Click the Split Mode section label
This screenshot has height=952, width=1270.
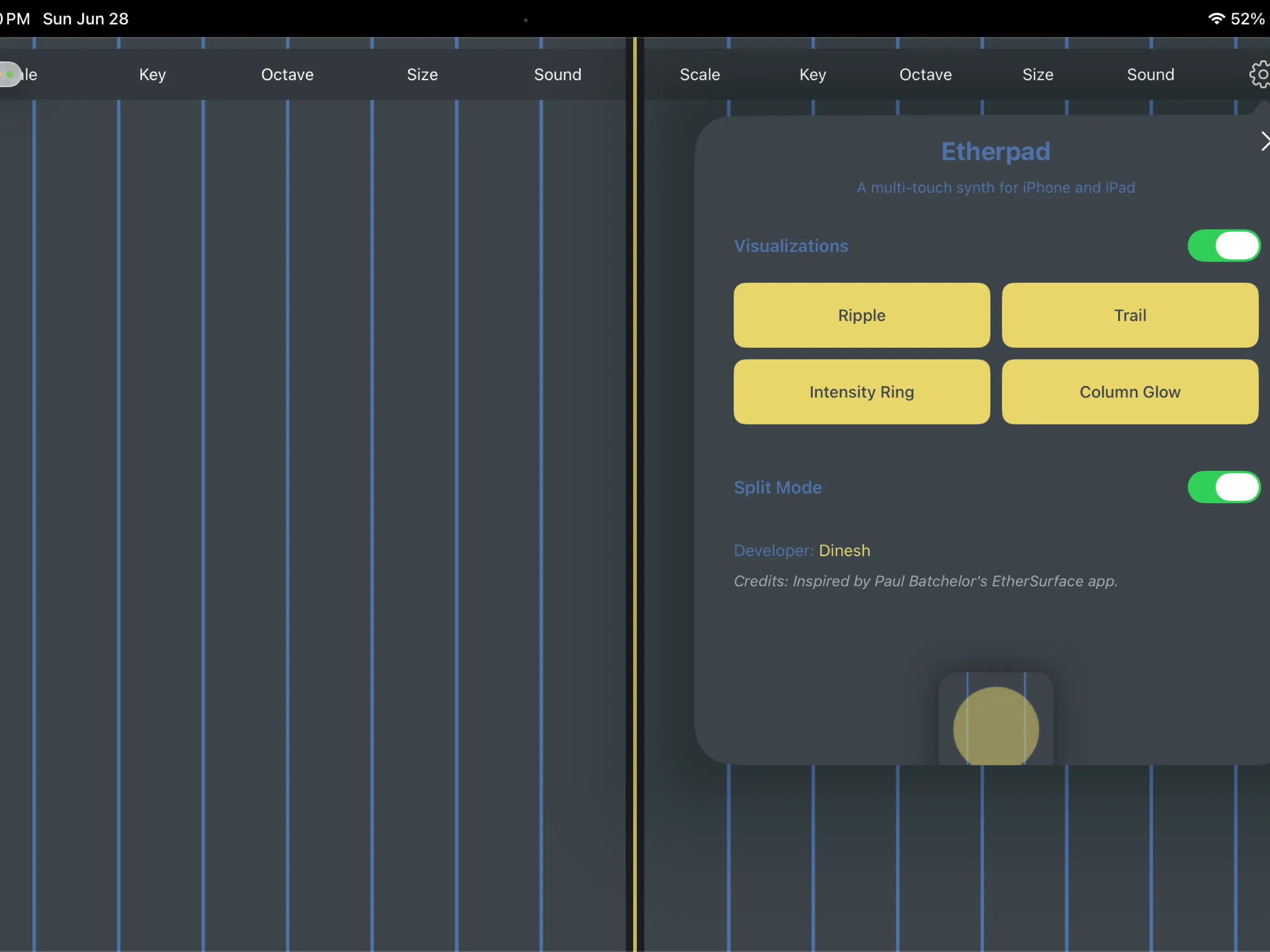[x=778, y=487]
